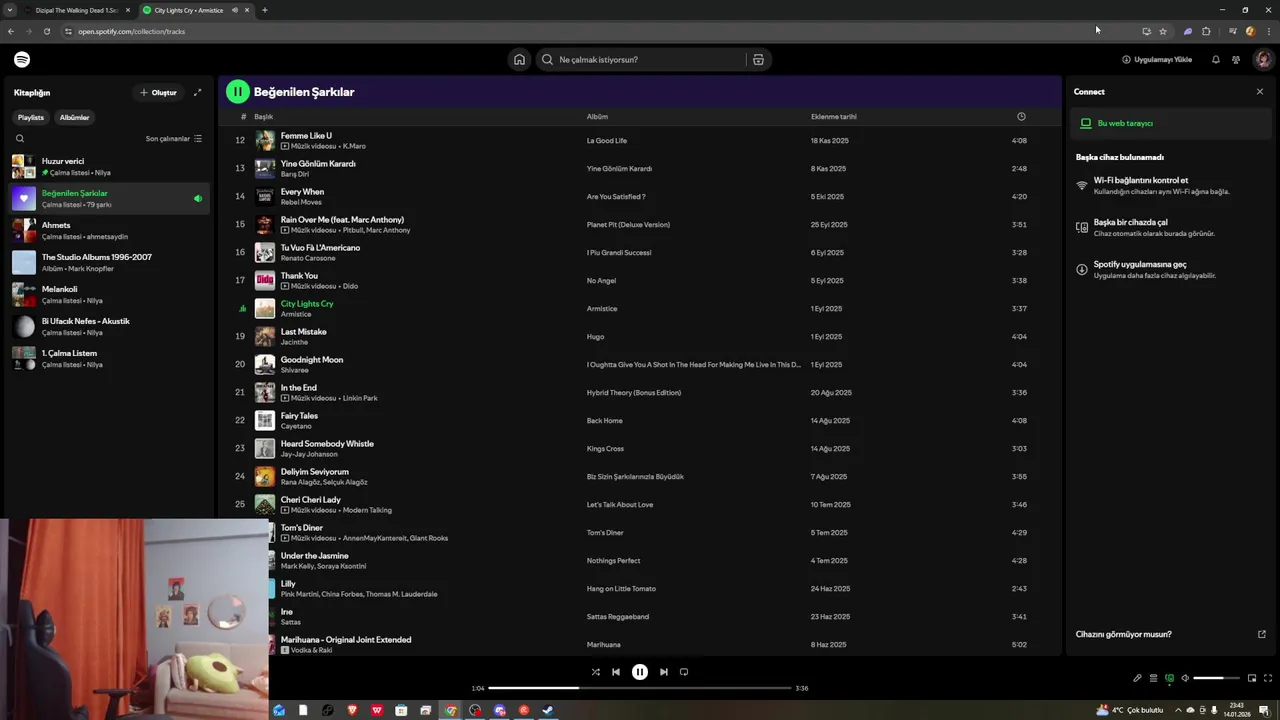Sort by the 'Eklenme tarihi' column header
Image resolution: width=1280 pixels, height=720 pixels.
(x=834, y=117)
